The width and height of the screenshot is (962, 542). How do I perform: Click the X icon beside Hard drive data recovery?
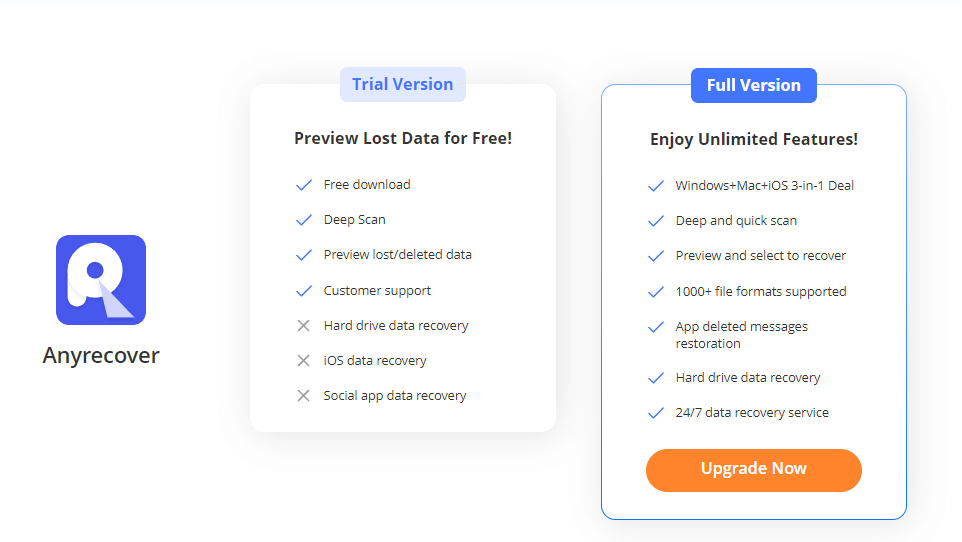coord(303,325)
